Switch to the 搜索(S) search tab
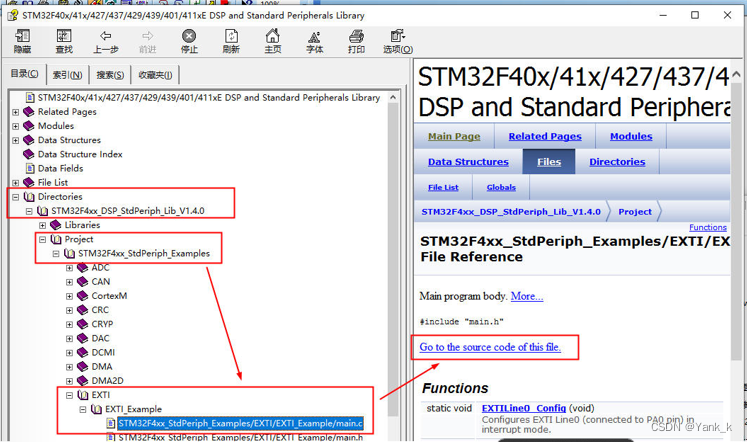Viewport: 747px width, 442px height. 110,75
